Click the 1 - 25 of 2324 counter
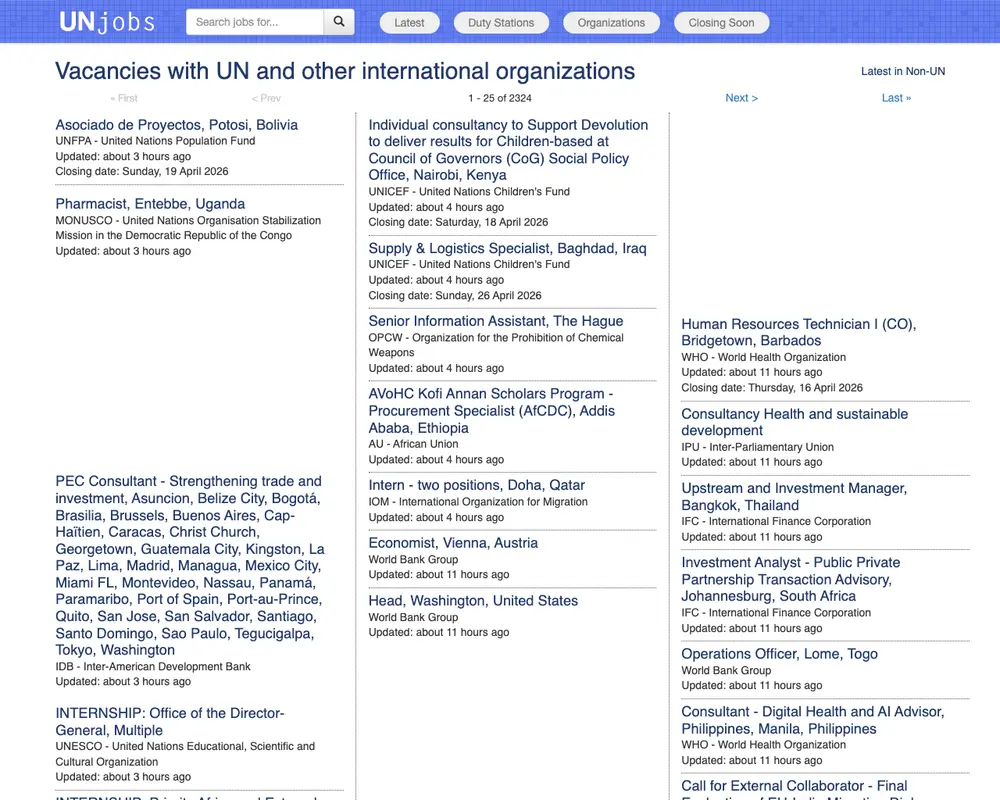Screen dimensions: 1000x800 point(499,98)
